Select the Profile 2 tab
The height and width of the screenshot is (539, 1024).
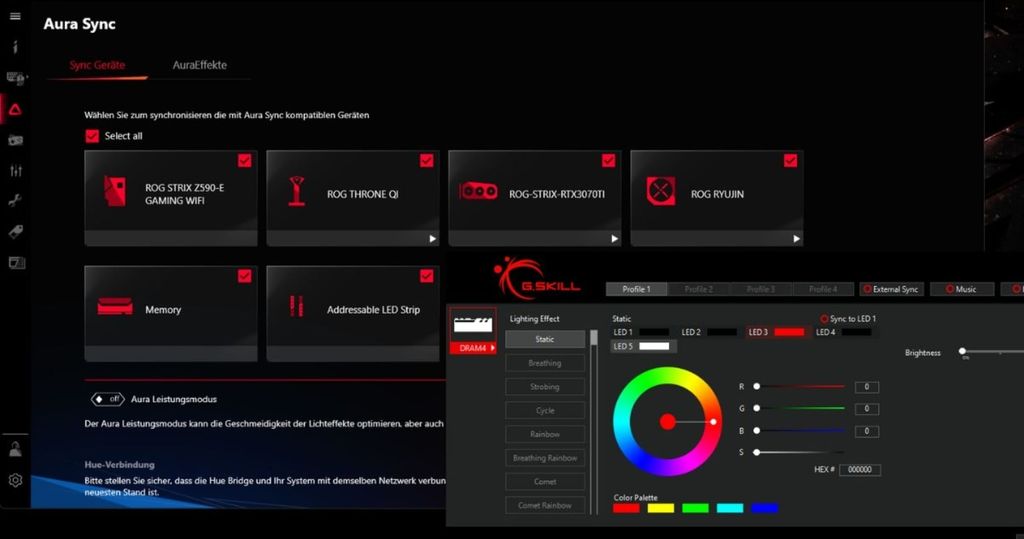tap(699, 289)
